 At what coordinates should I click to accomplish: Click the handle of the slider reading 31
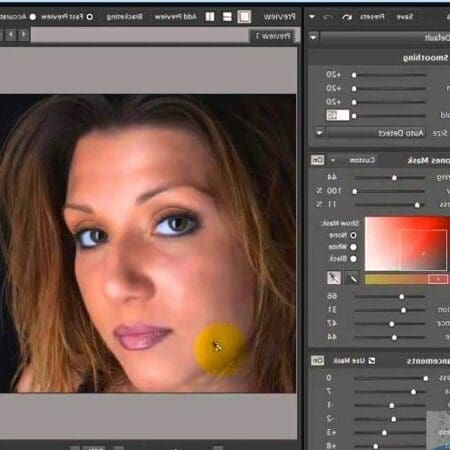(403, 310)
